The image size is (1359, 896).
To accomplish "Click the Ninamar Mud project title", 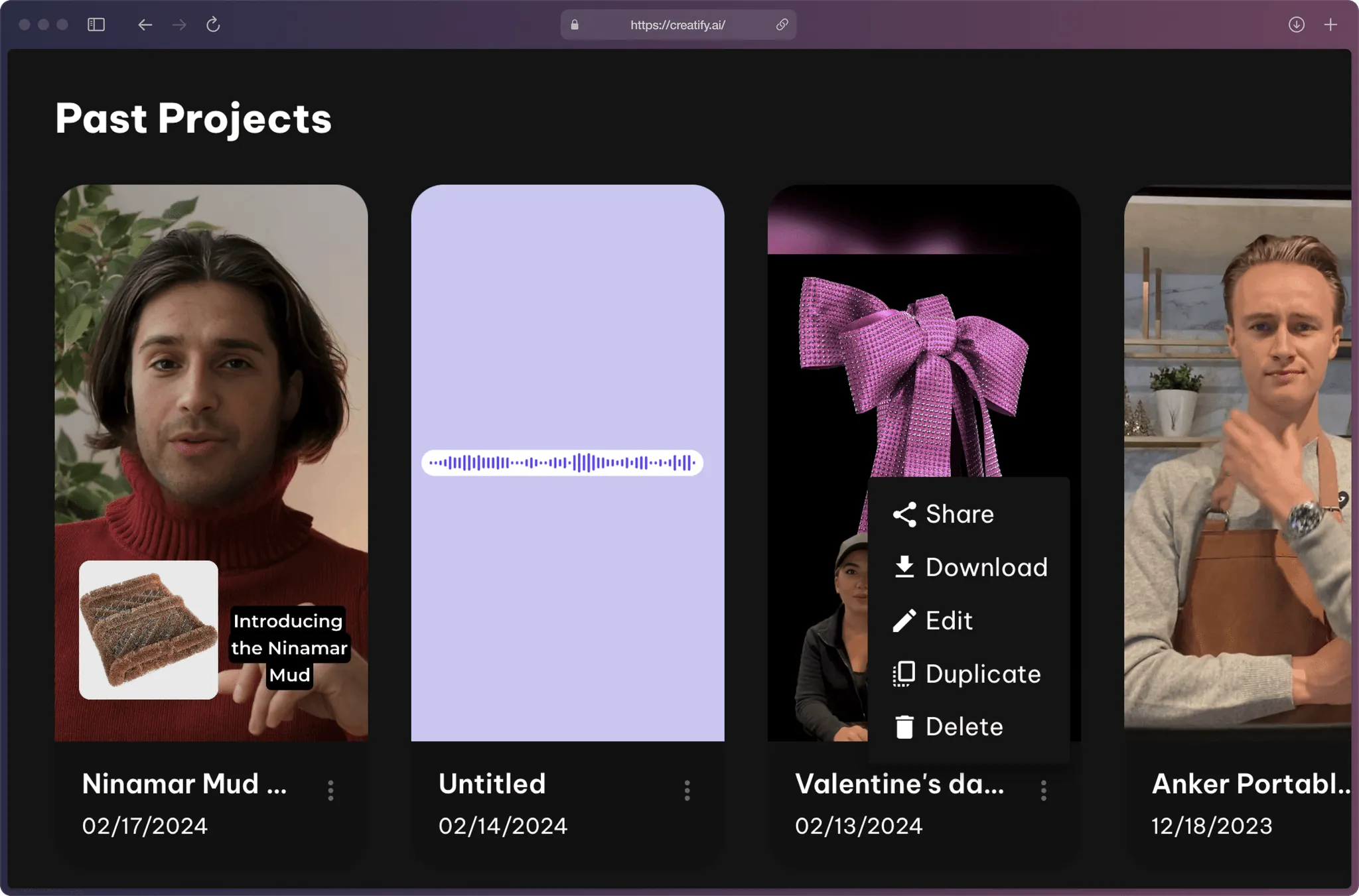I will 184,784.
